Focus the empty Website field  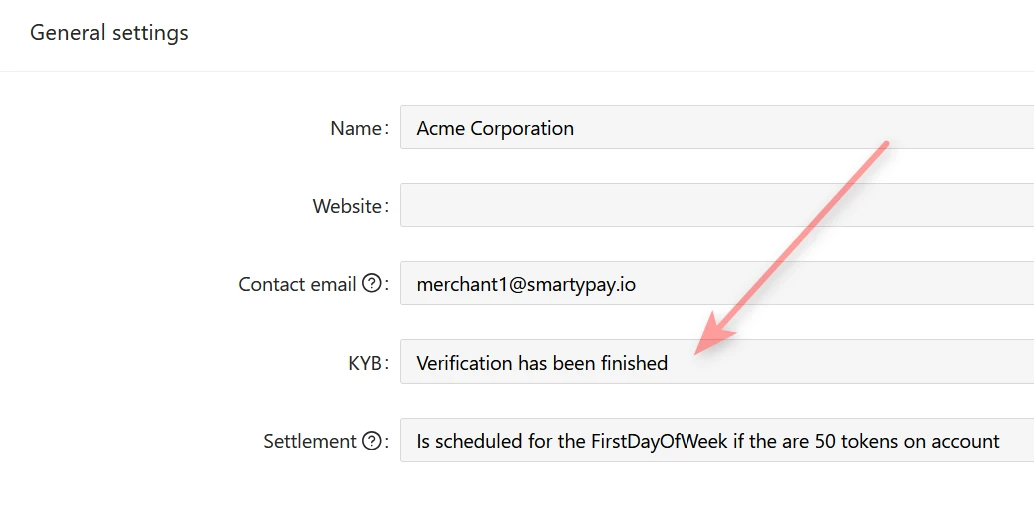tap(716, 206)
